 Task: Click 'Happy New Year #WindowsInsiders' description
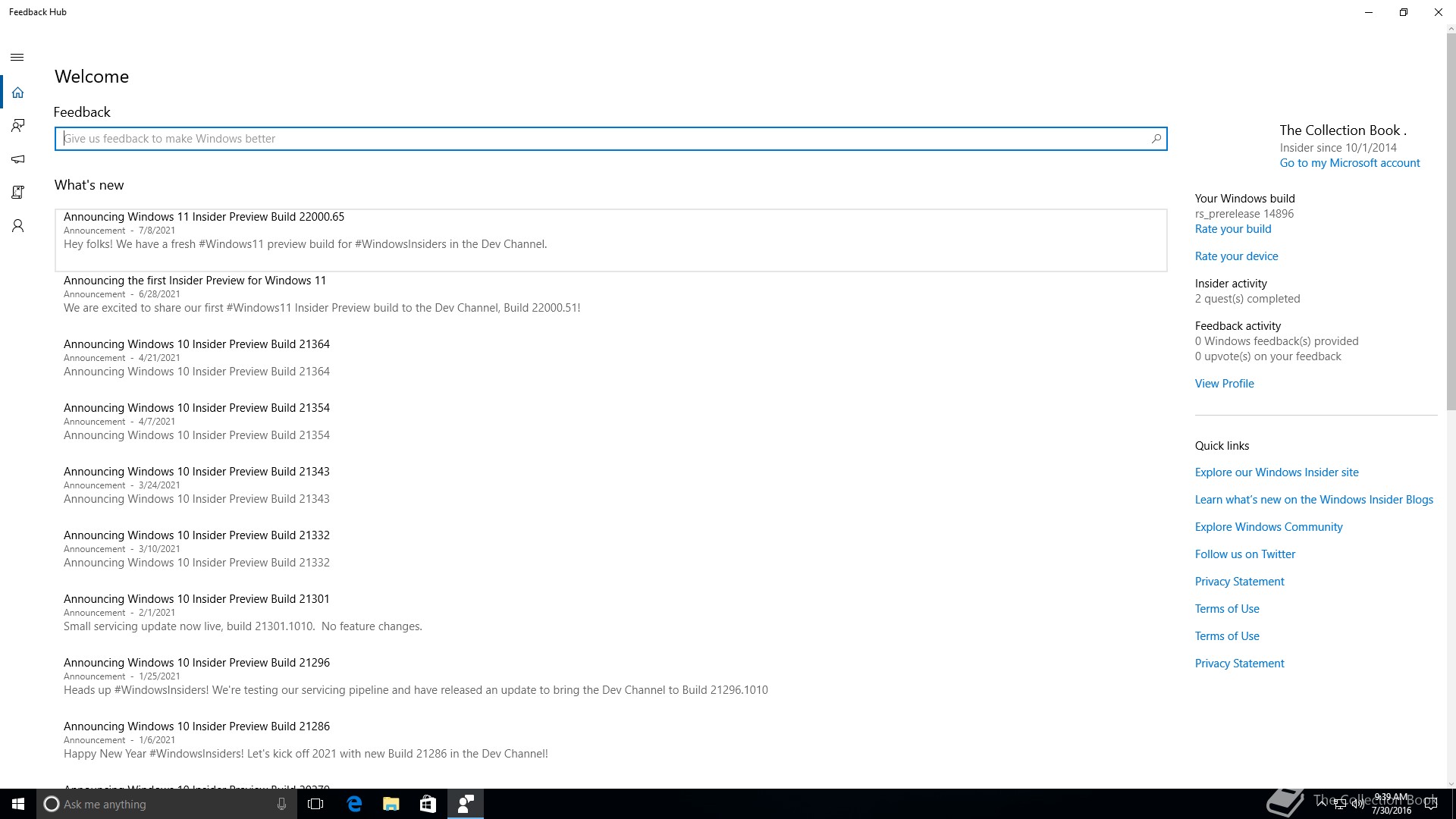coord(306,754)
